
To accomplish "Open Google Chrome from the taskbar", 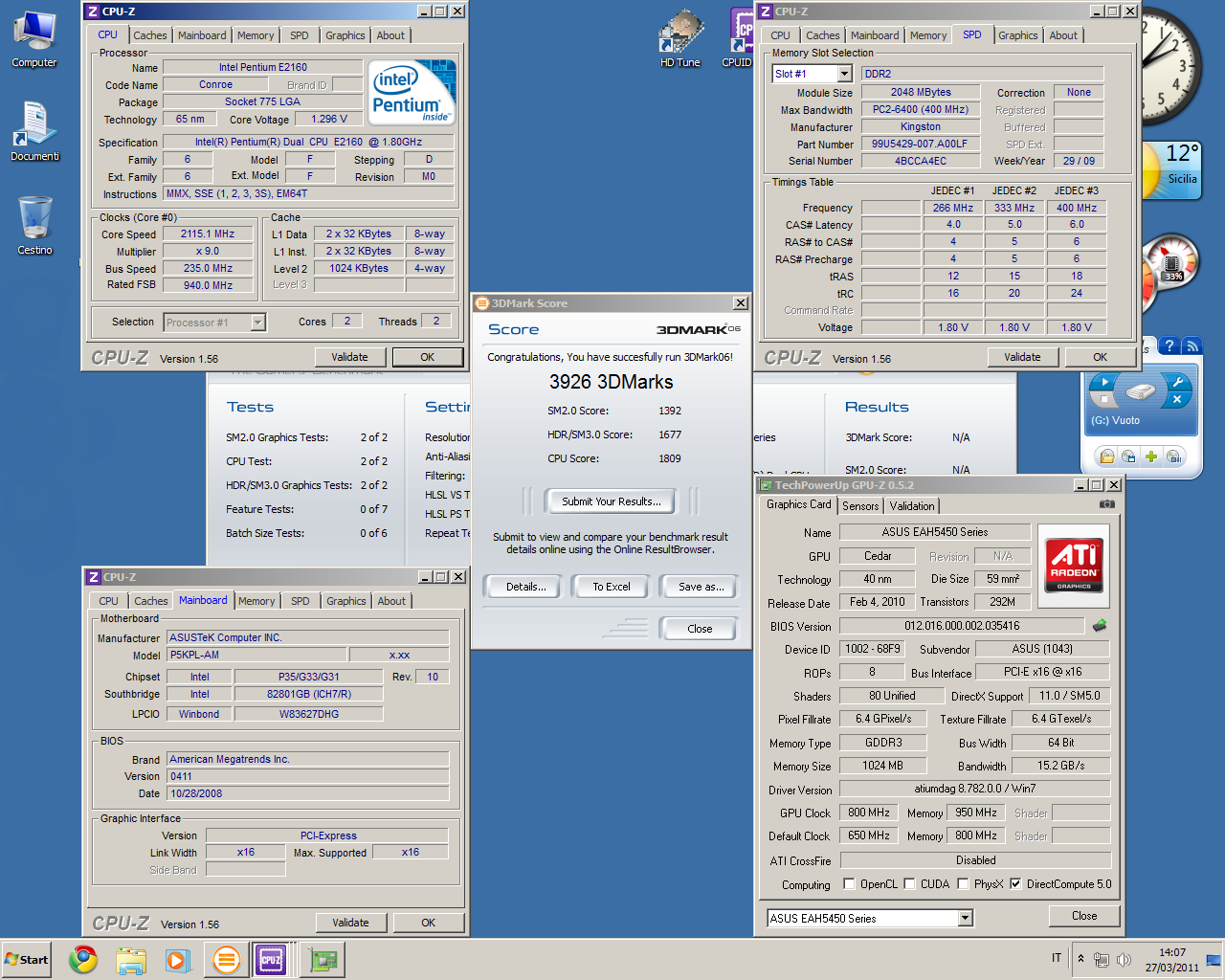I will click(83, 959).
